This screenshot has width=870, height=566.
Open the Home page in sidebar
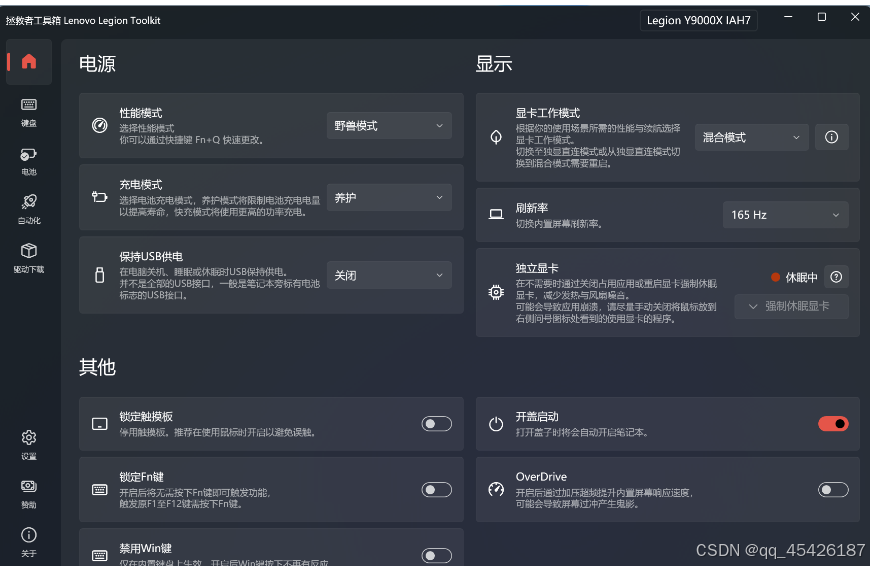pos(29,61)
